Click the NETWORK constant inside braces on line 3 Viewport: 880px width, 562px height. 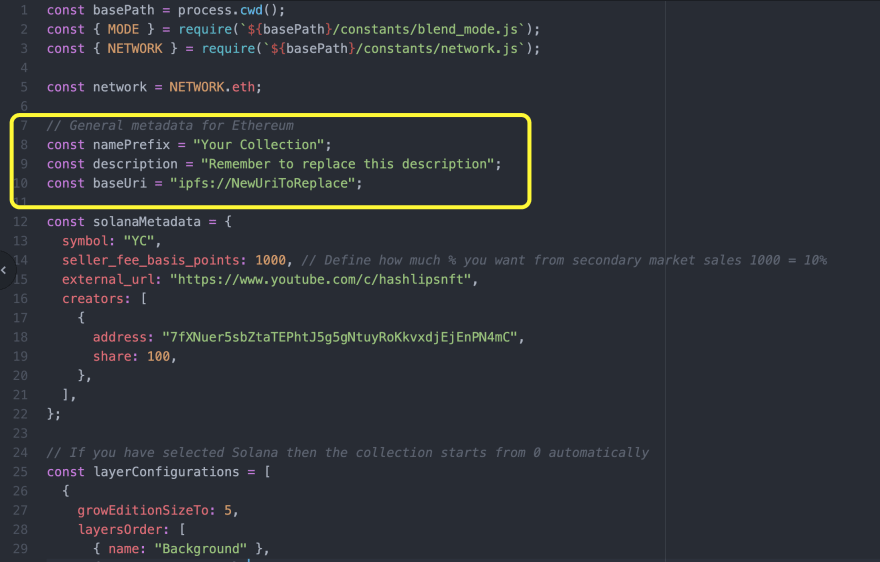click(x=135, y=49)
